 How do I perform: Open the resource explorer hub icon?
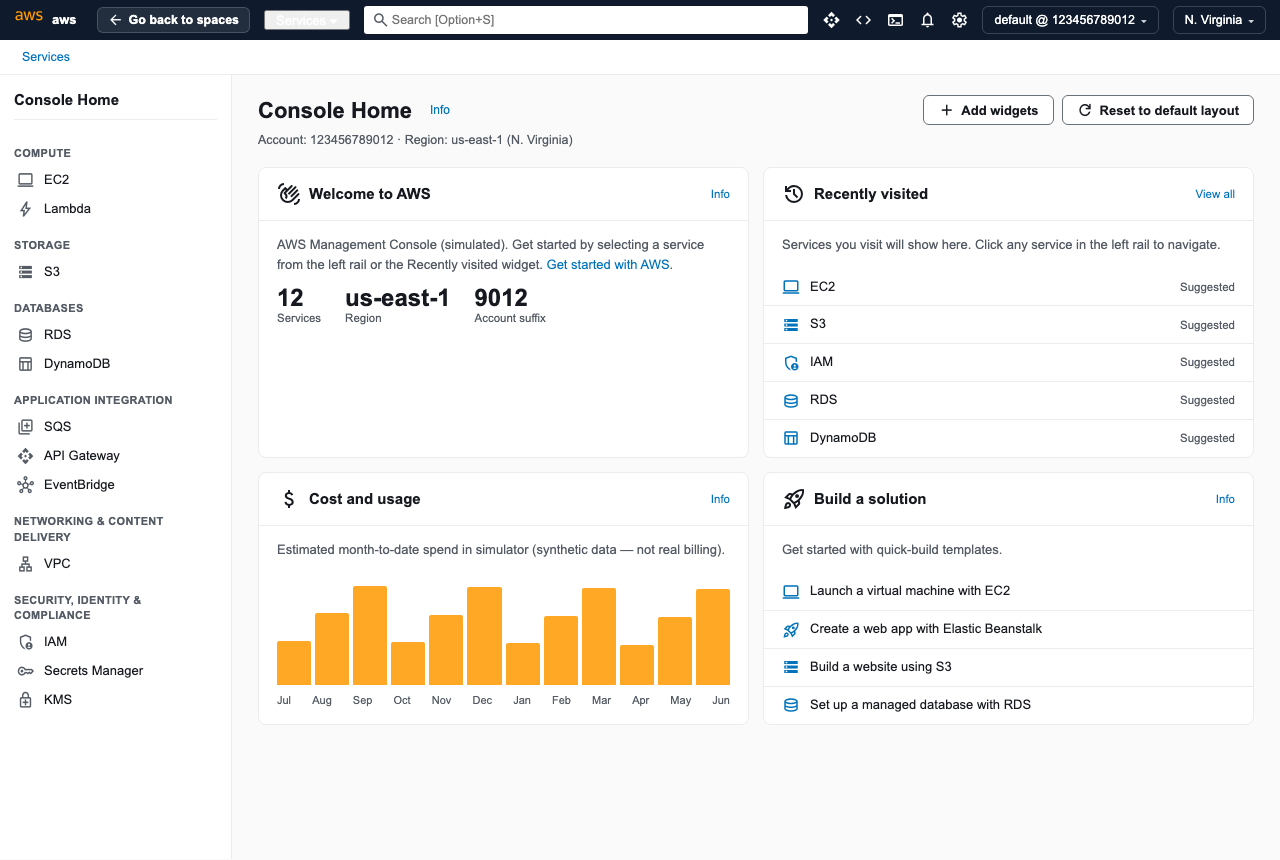click(x=831, y=20)
